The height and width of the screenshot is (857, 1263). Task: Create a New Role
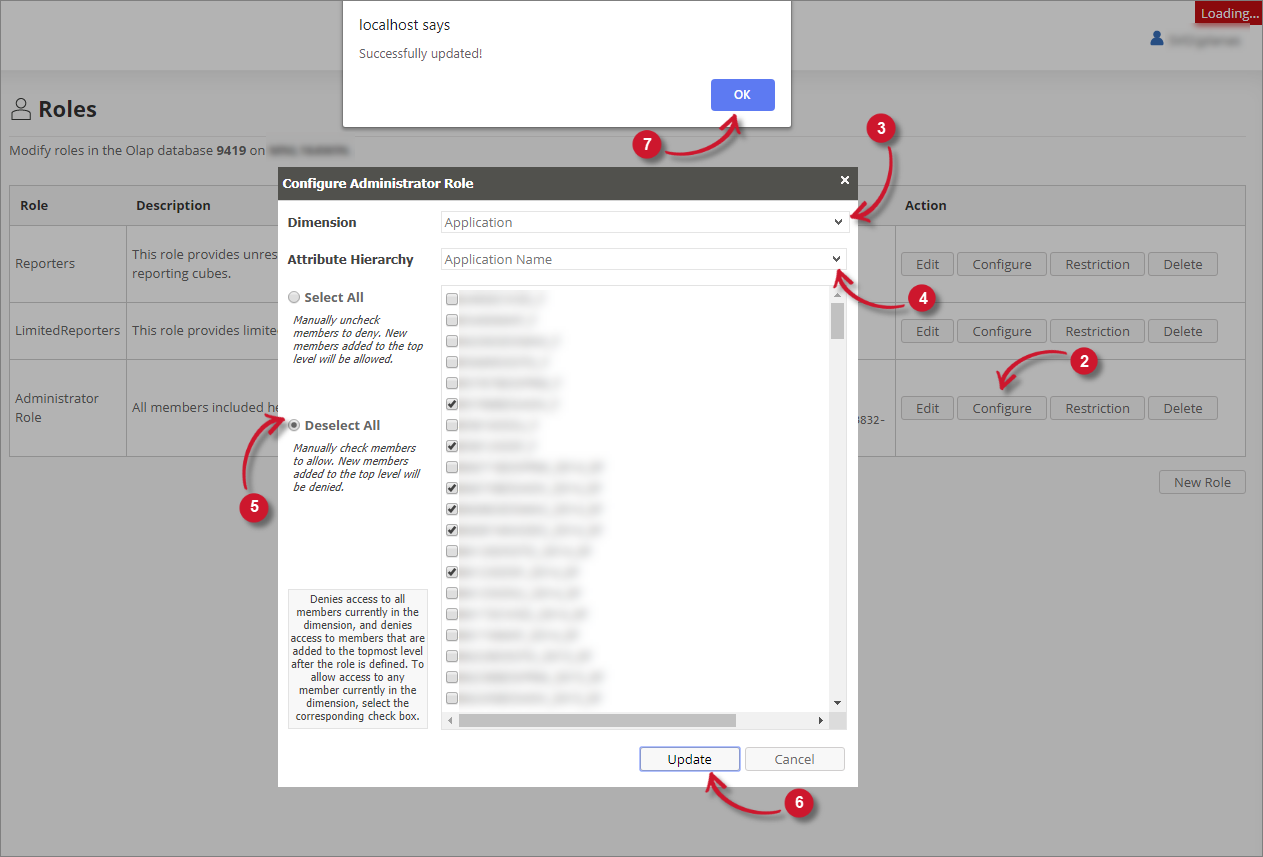click(1201, 482)
